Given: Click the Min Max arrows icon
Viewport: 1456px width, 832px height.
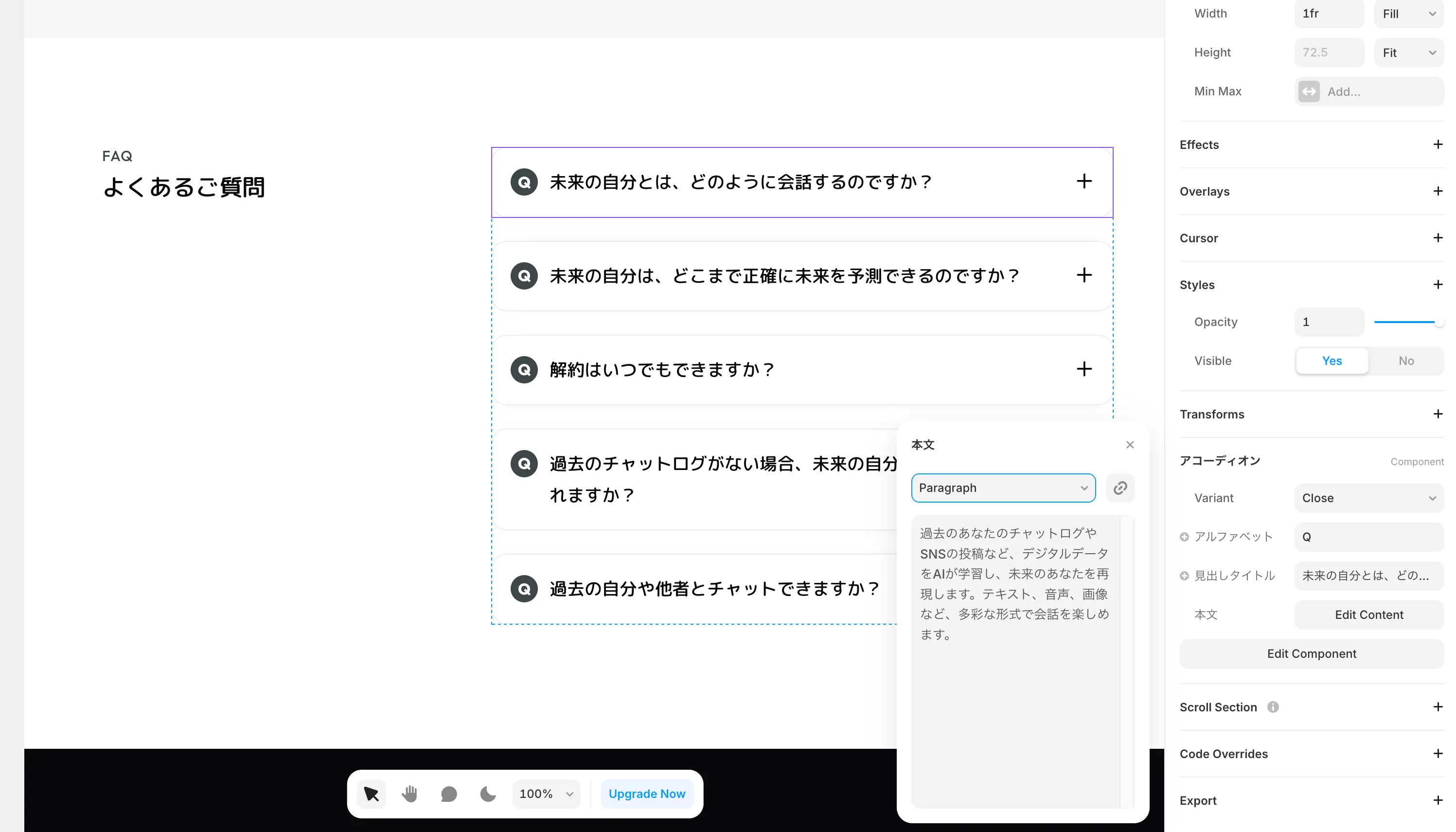Looking at the screenshot, I should (1309, 91).
